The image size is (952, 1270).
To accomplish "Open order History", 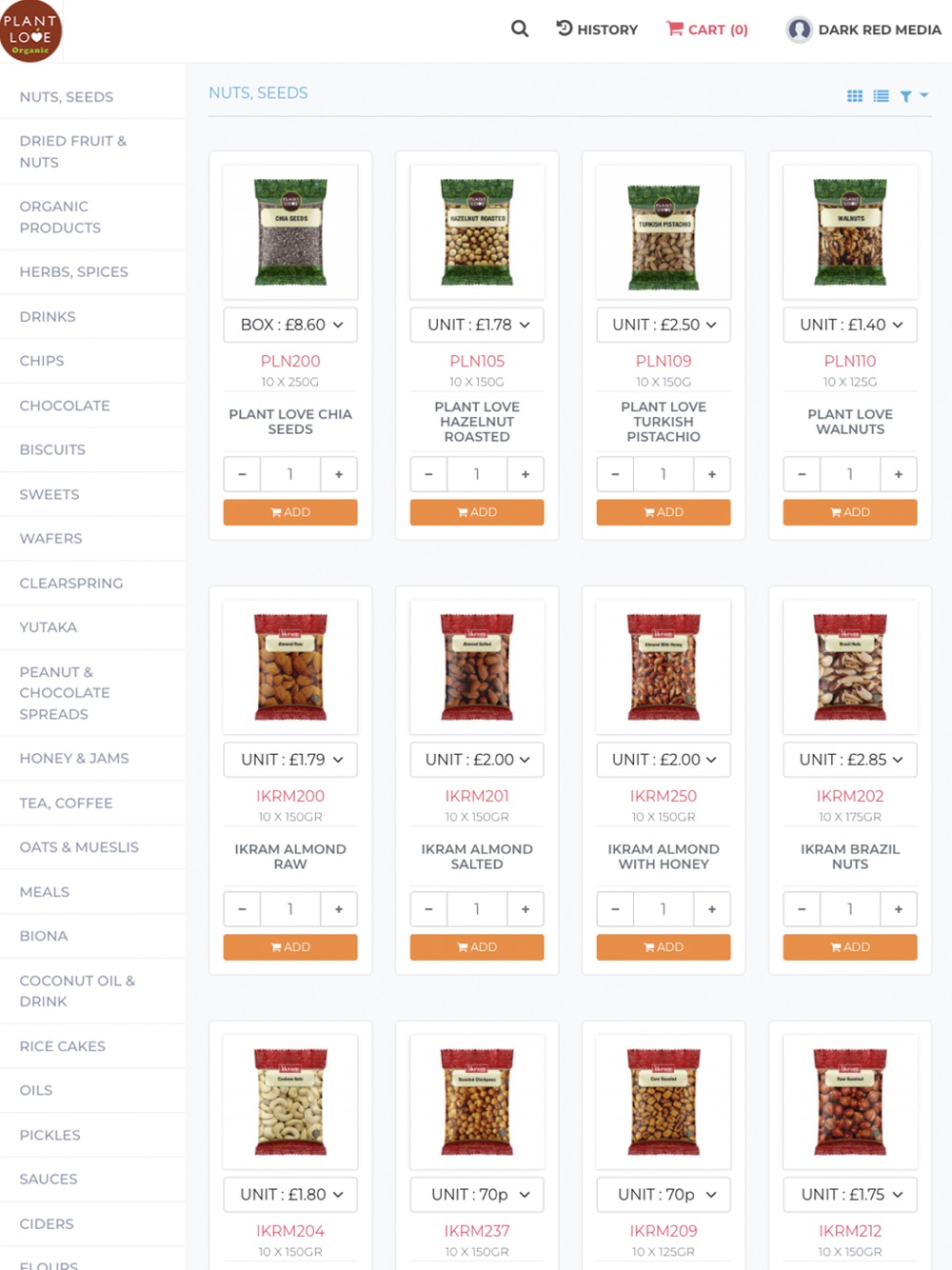I will [597, 30].
